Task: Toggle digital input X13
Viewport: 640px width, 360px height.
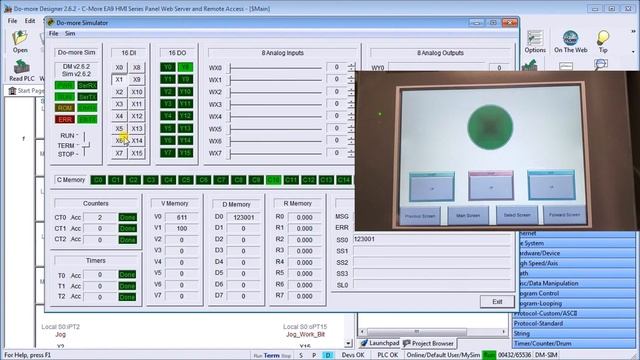Action: click(137, 129)
